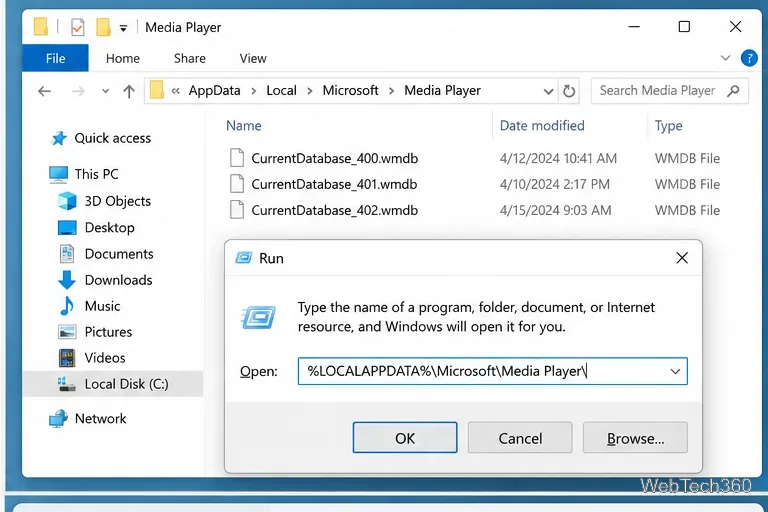768x512 pixels.
Task: Click Browse... in the Run dialog
Action: (x=635, y=438)
